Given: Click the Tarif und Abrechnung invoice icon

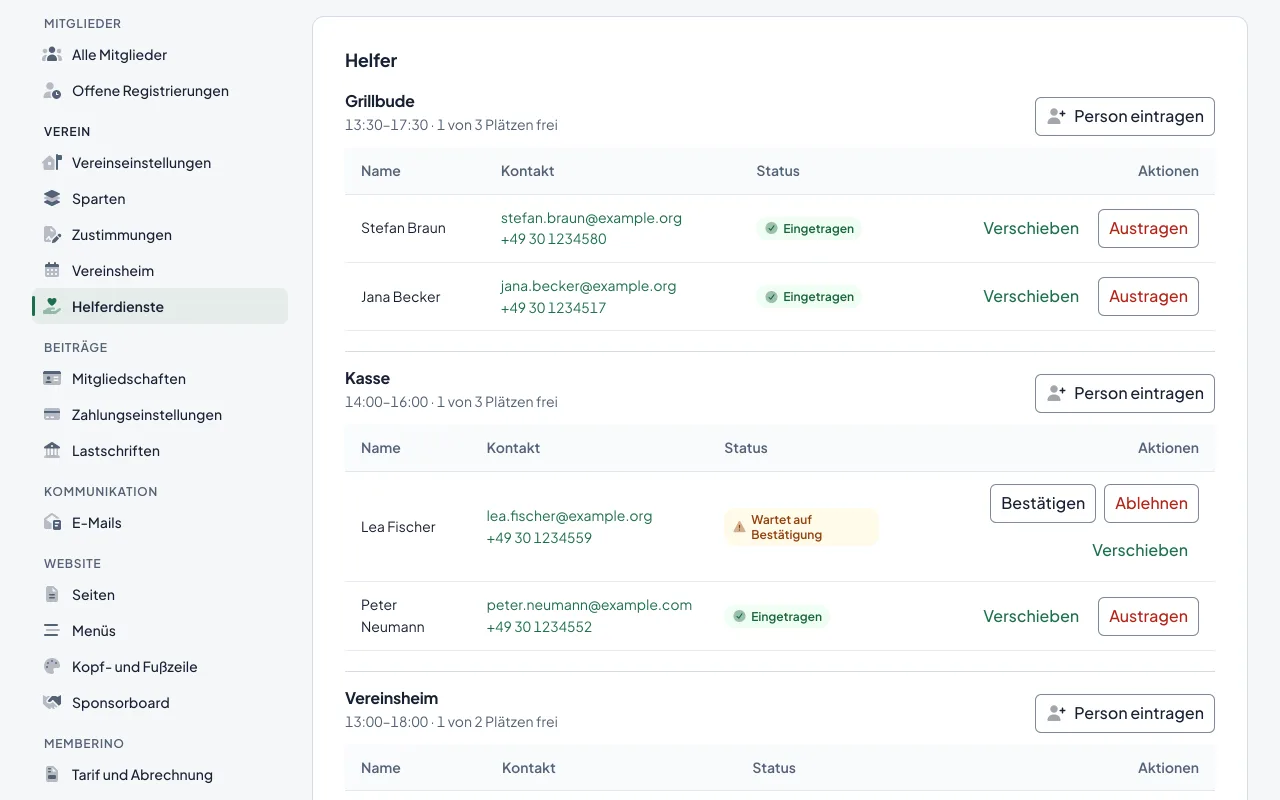Looking at the screenshot, I should (52, 775).
